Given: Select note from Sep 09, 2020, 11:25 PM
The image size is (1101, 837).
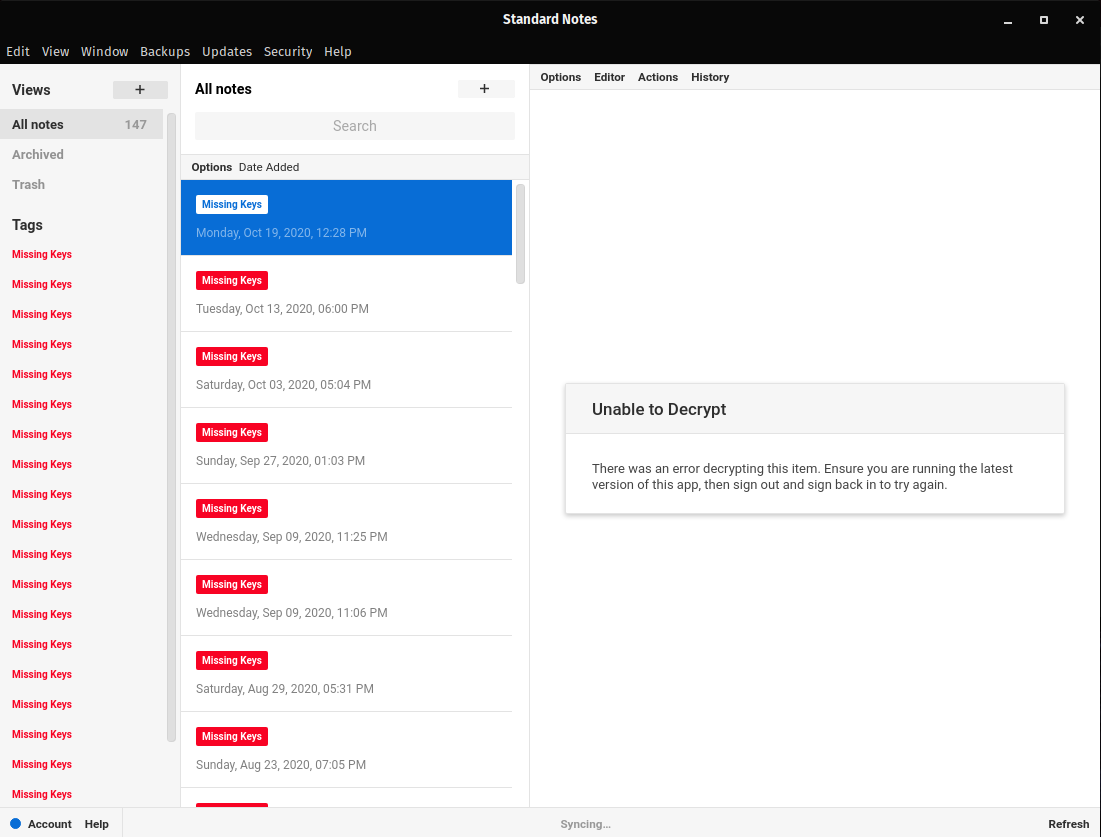Looking at the screenshot, I should [346, 522].
